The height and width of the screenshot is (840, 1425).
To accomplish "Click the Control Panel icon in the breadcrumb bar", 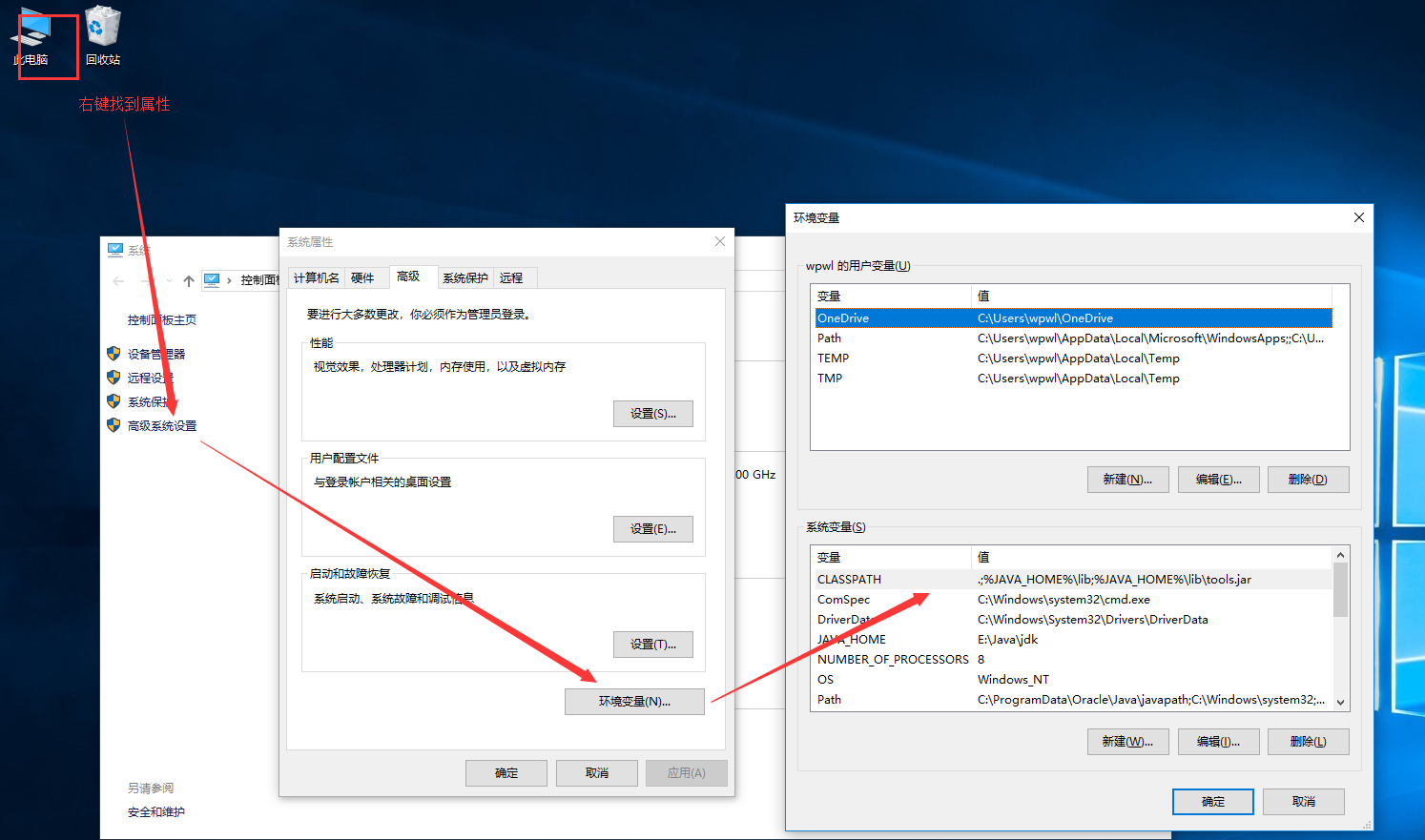I will [214, 280].
